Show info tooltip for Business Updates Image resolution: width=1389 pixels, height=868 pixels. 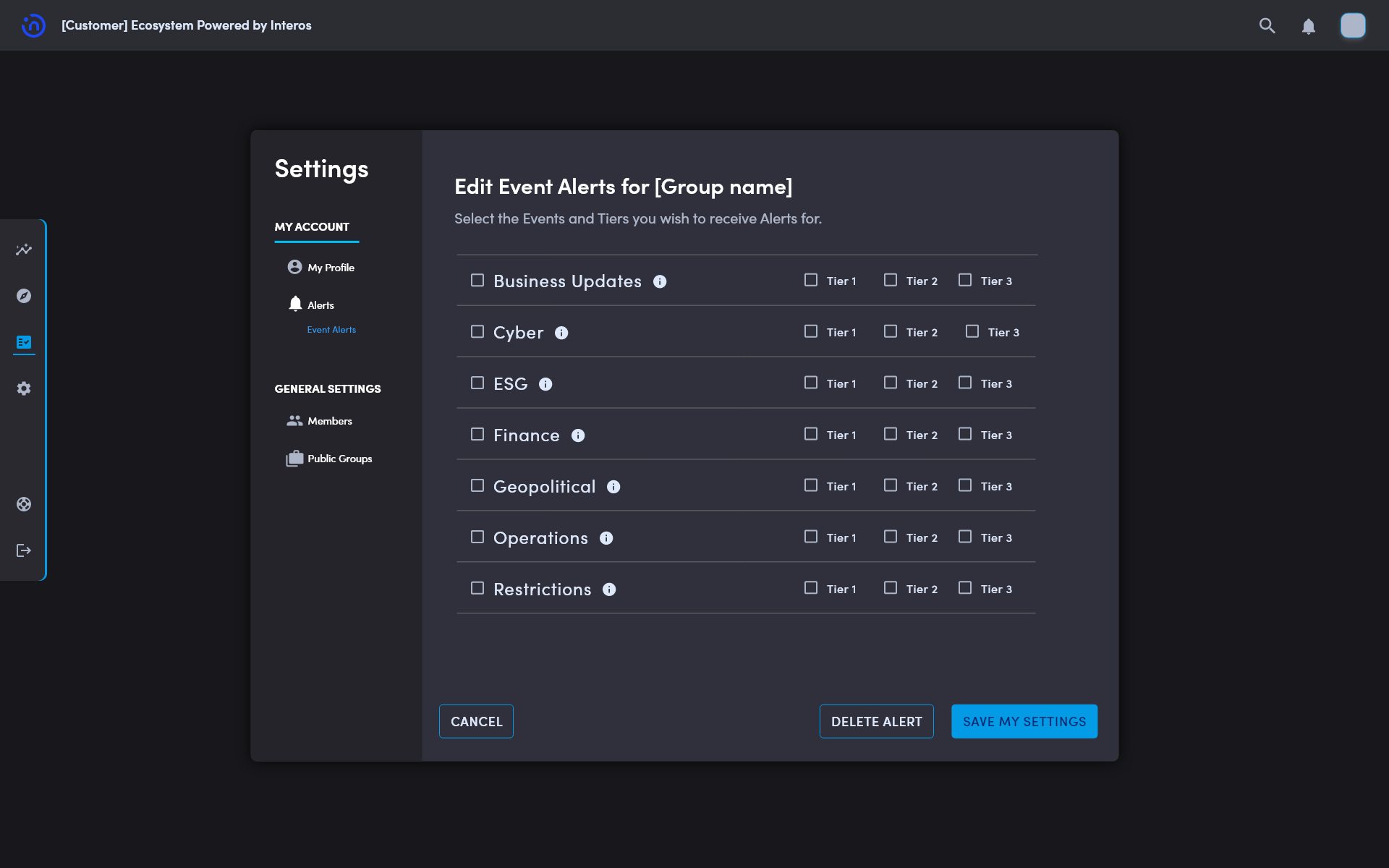[x=660, y=281]
